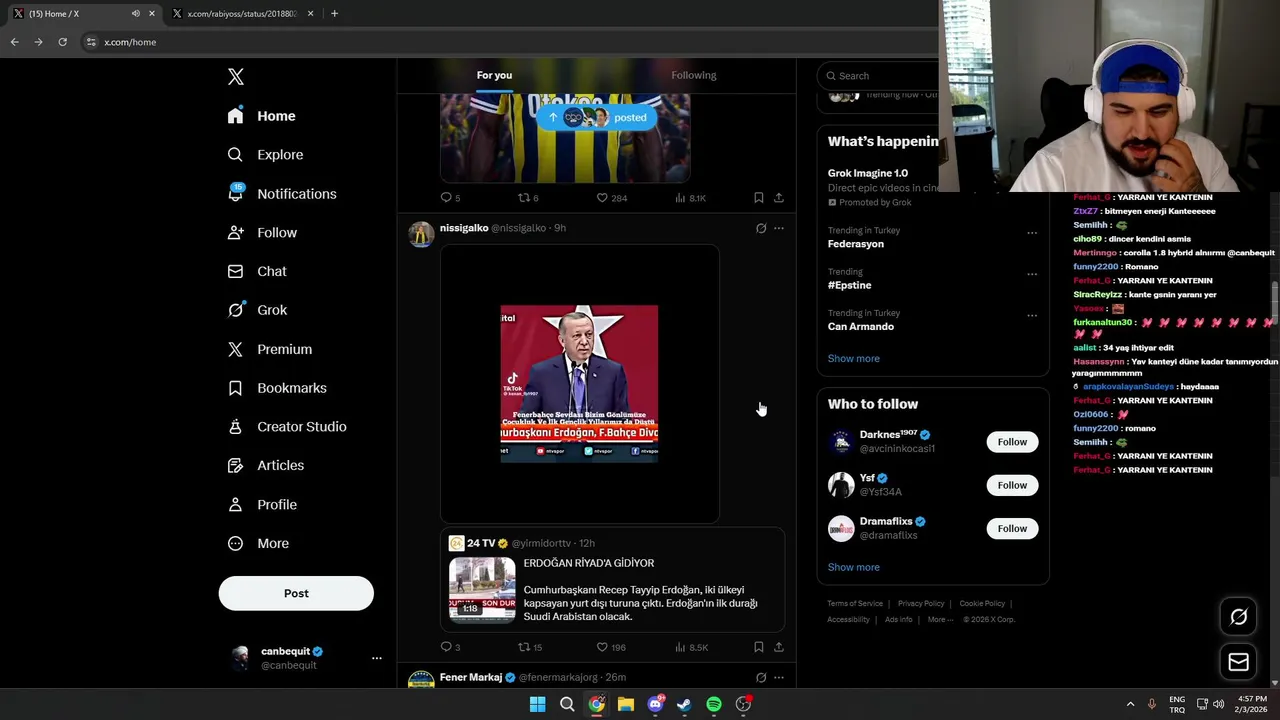Mute the Home / X browser tab audio
Image resolution: width=1280 pixels, height=720 pixels.
click(135, 14)
